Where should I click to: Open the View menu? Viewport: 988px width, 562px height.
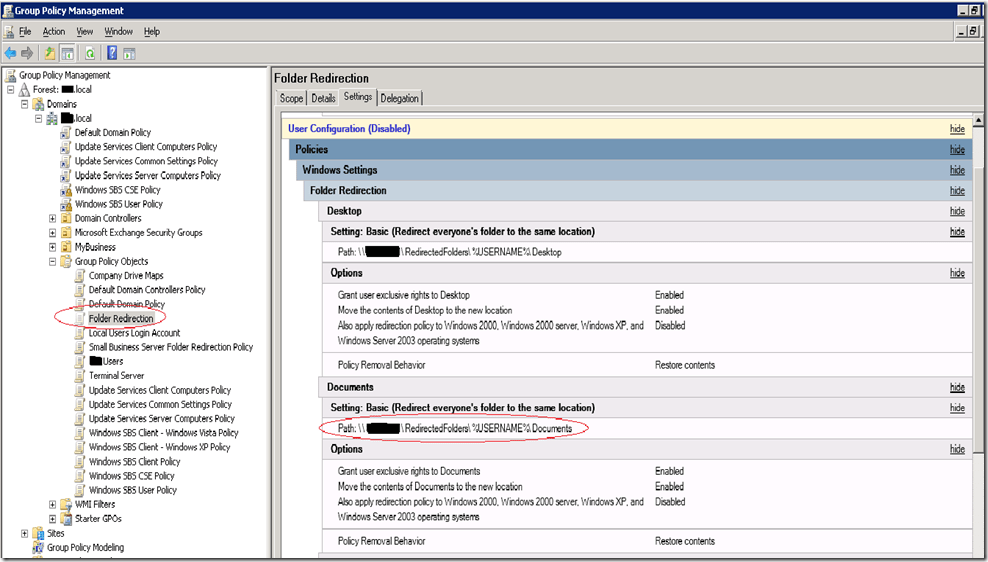pos(85,32)
